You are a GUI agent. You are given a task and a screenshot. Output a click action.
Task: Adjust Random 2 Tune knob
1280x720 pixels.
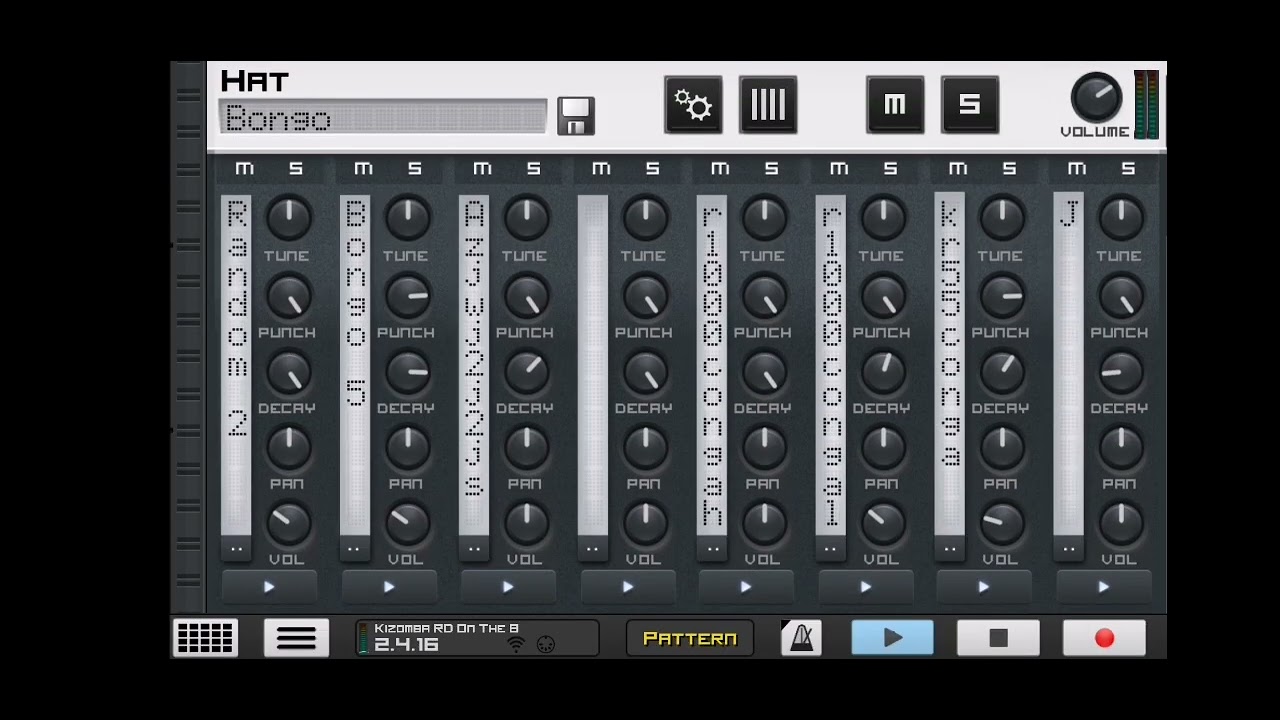pos(288,220)
